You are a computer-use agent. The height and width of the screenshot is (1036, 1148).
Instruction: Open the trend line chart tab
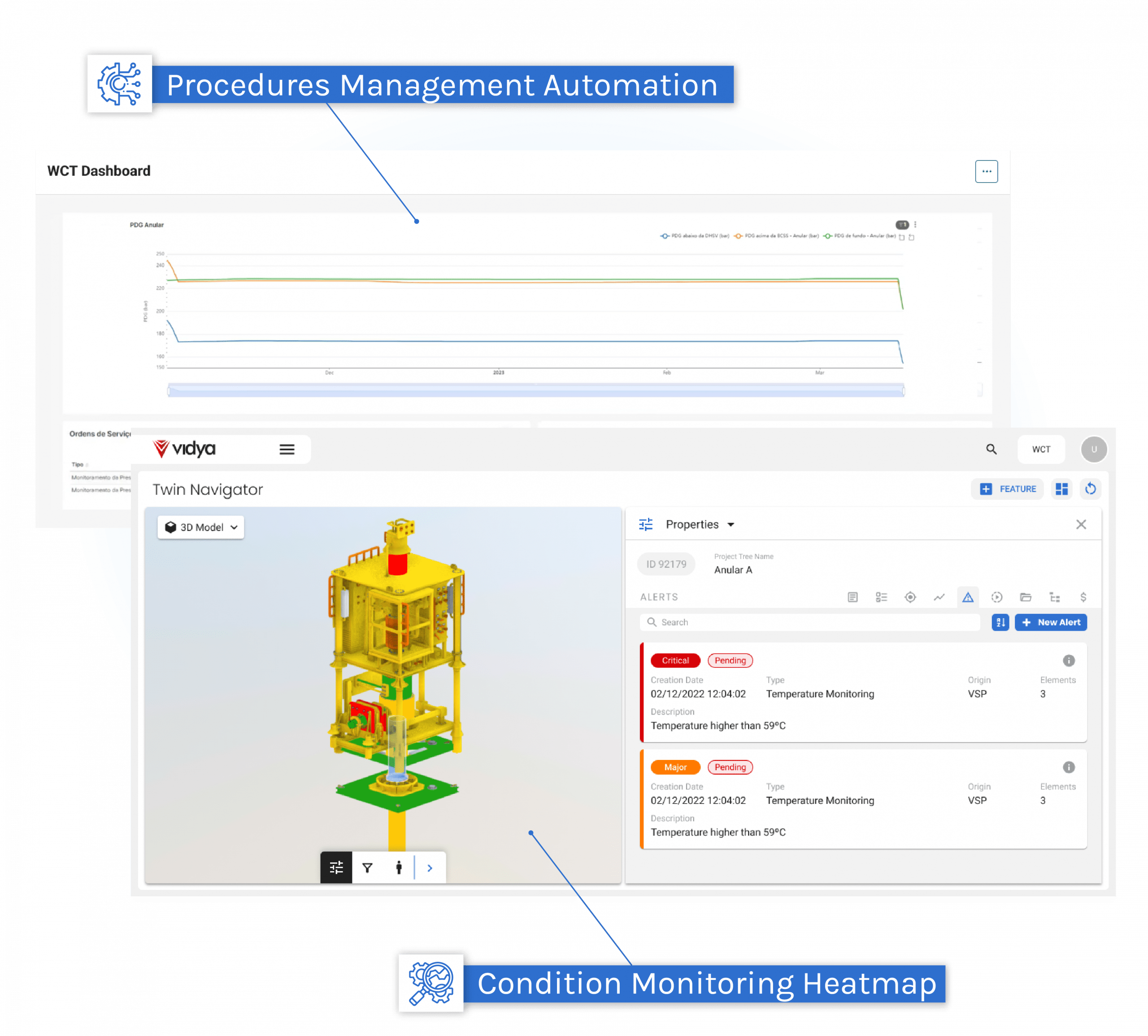pyautogui.click(x=939, y=597)
